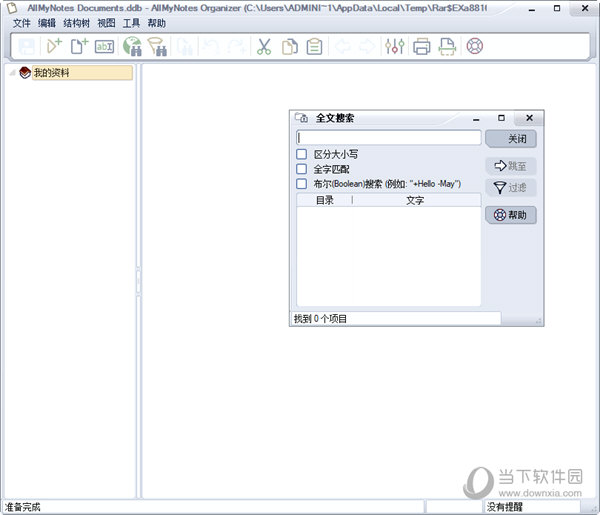Click the 文字 column header

416,200
